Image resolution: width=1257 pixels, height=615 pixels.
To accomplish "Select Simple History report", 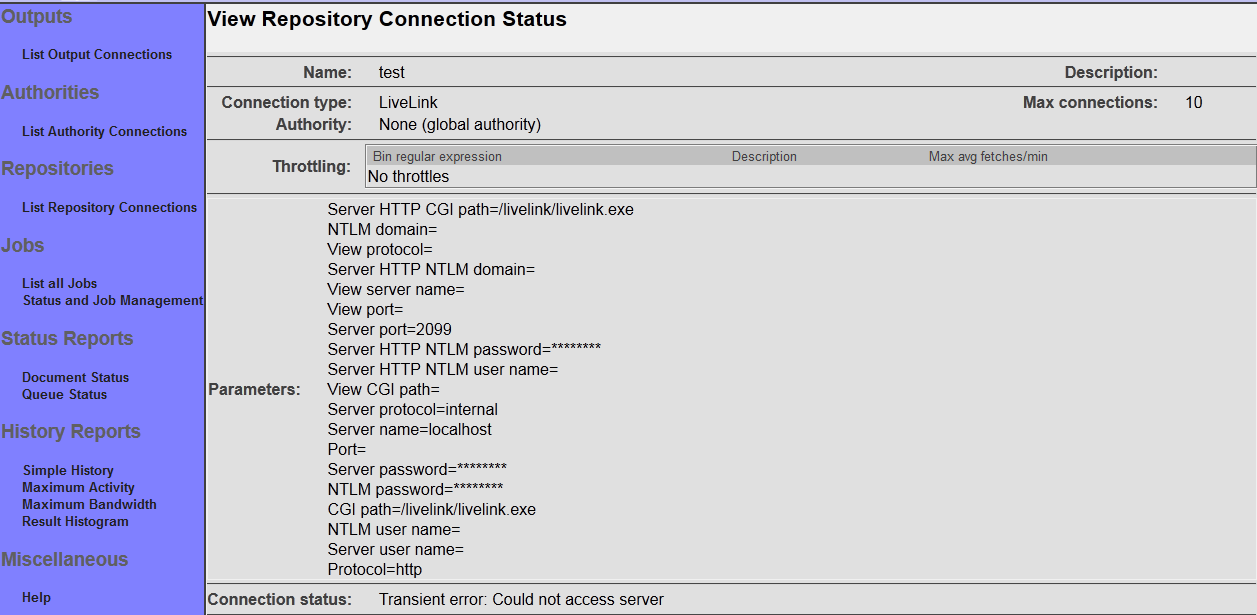I will point(68,471).
